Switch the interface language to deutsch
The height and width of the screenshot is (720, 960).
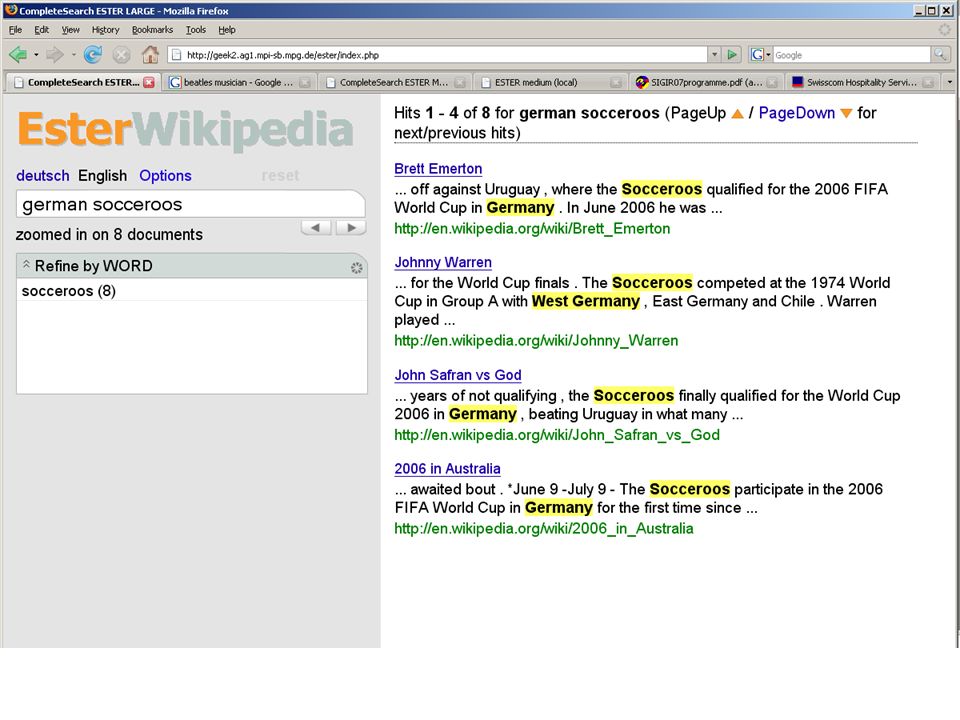(43, 176)
